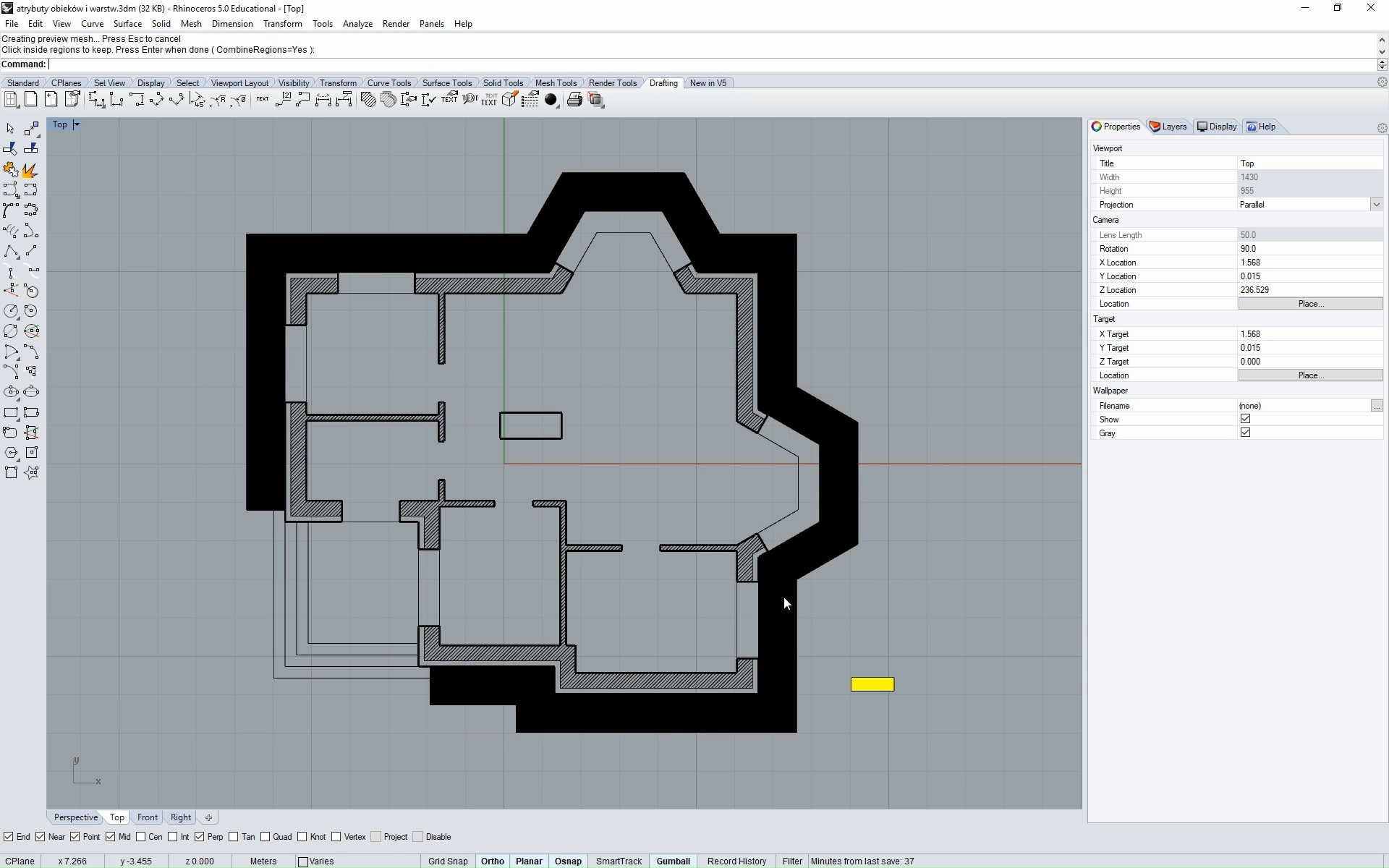Open the Dimension menu
Viewport: 1389px width, 868px height.
pos(231,24)
